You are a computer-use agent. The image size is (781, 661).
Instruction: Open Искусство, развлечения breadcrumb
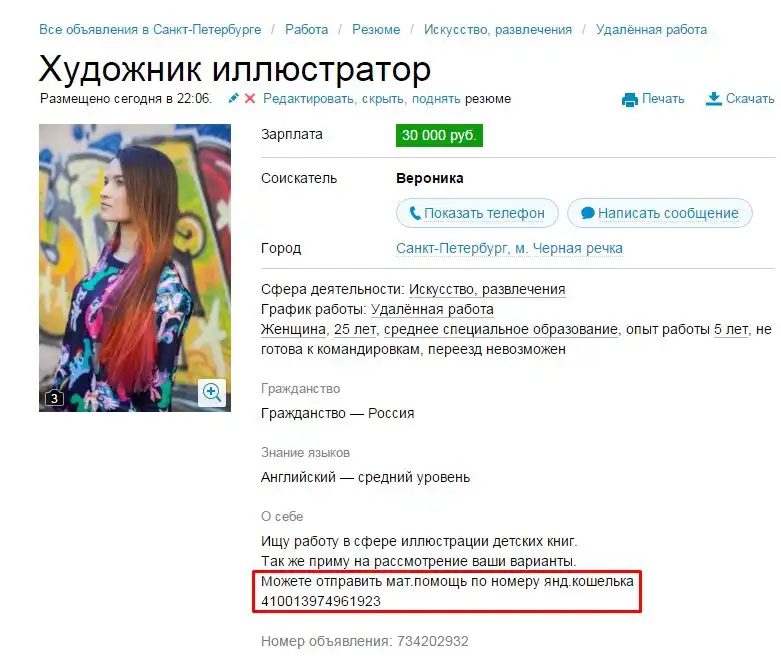(x=498, y=29)
